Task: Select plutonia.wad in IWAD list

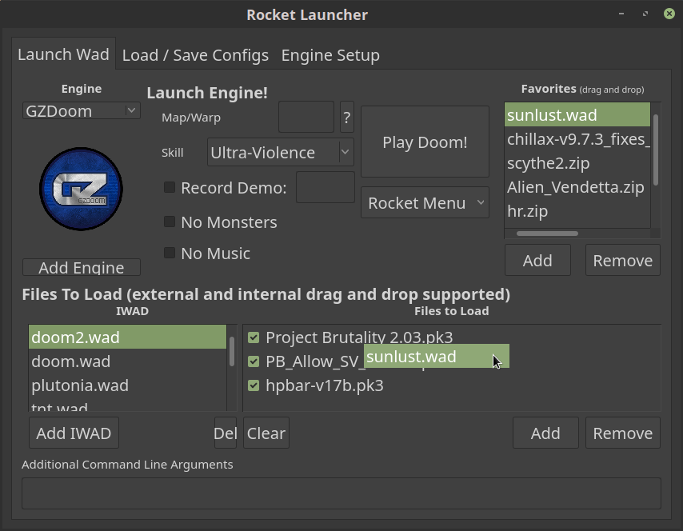Action: click(80, 385)
